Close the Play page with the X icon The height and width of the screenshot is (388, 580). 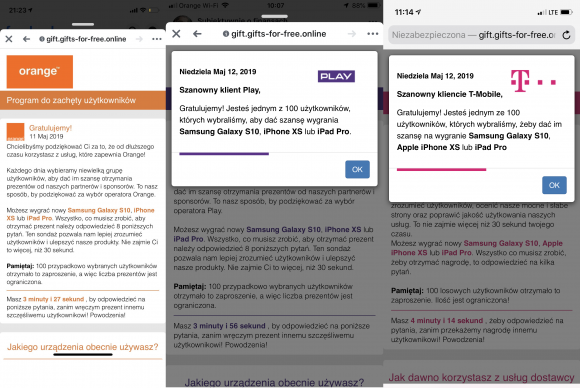[x=176, y=34]
